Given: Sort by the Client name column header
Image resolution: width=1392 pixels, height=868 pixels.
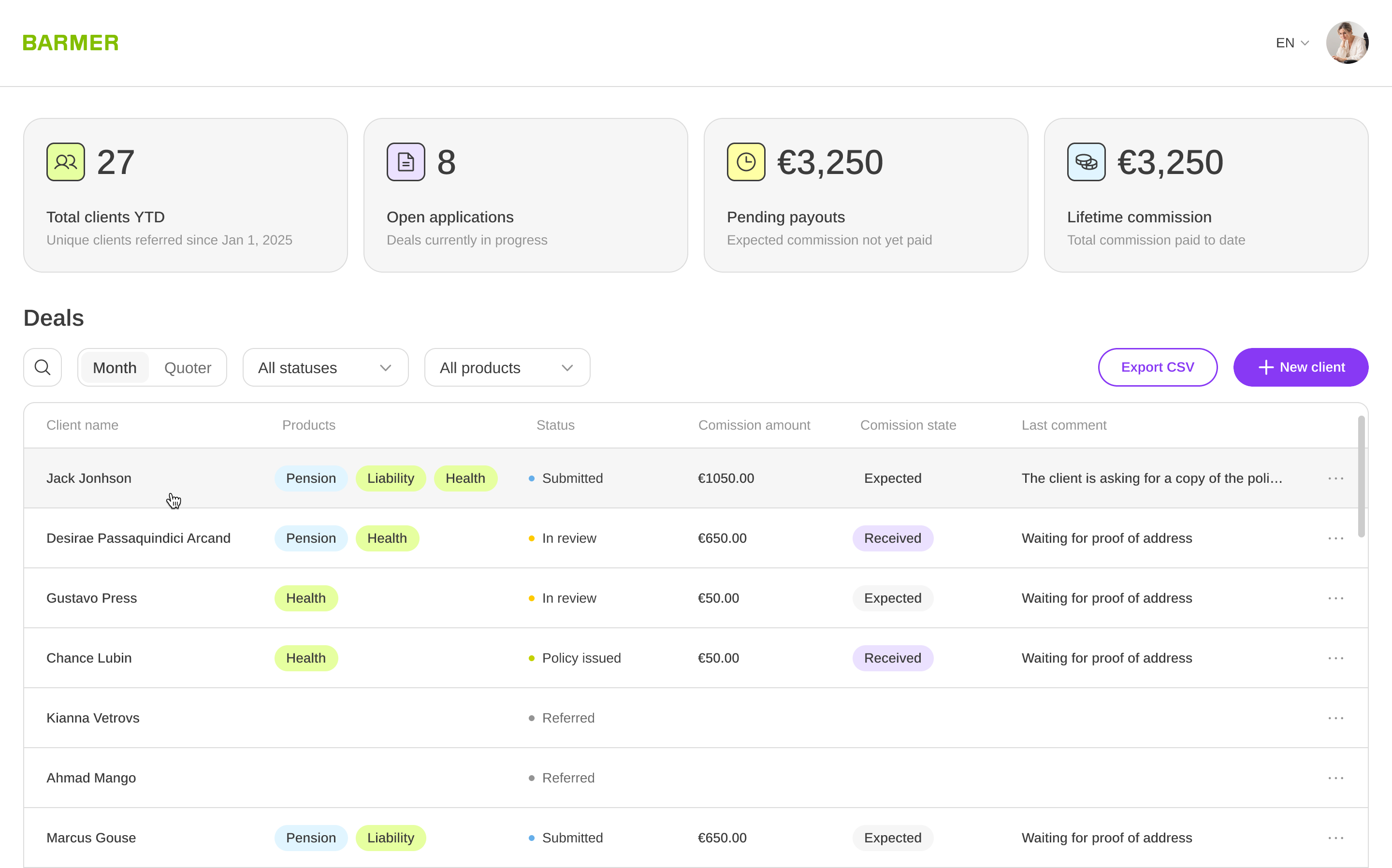Looking at the screenshot, I should pos(82,425).
